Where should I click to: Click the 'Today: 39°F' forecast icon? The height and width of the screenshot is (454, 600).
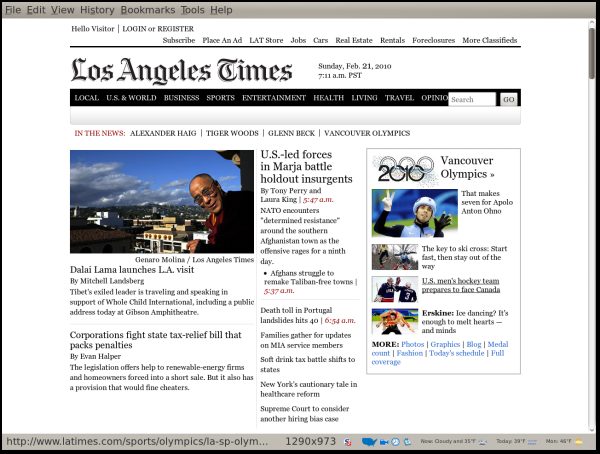532,442
